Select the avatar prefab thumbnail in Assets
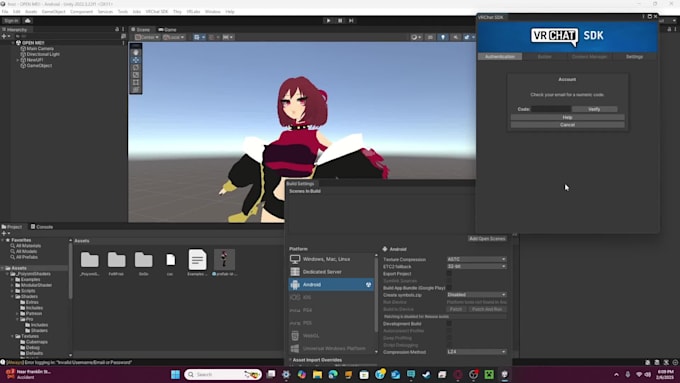680x383 pixels. click(x=224, y=259)
